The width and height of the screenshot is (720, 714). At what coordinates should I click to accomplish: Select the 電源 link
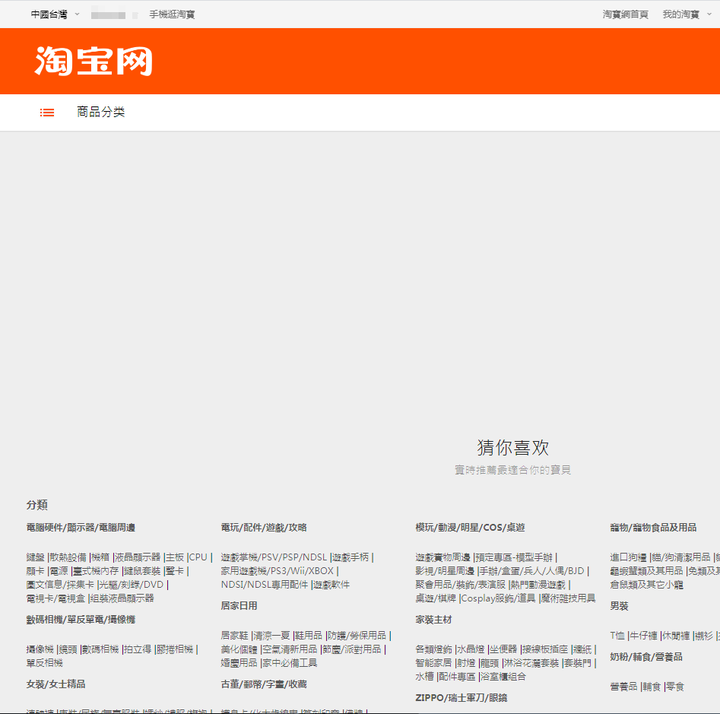tap(59, 571)
